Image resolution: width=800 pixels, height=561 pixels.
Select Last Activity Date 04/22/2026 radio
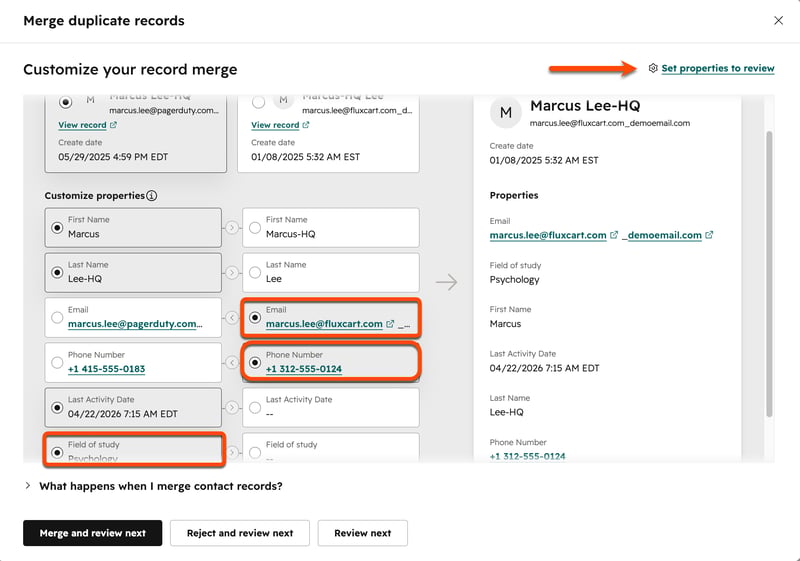tap(57, 407)
